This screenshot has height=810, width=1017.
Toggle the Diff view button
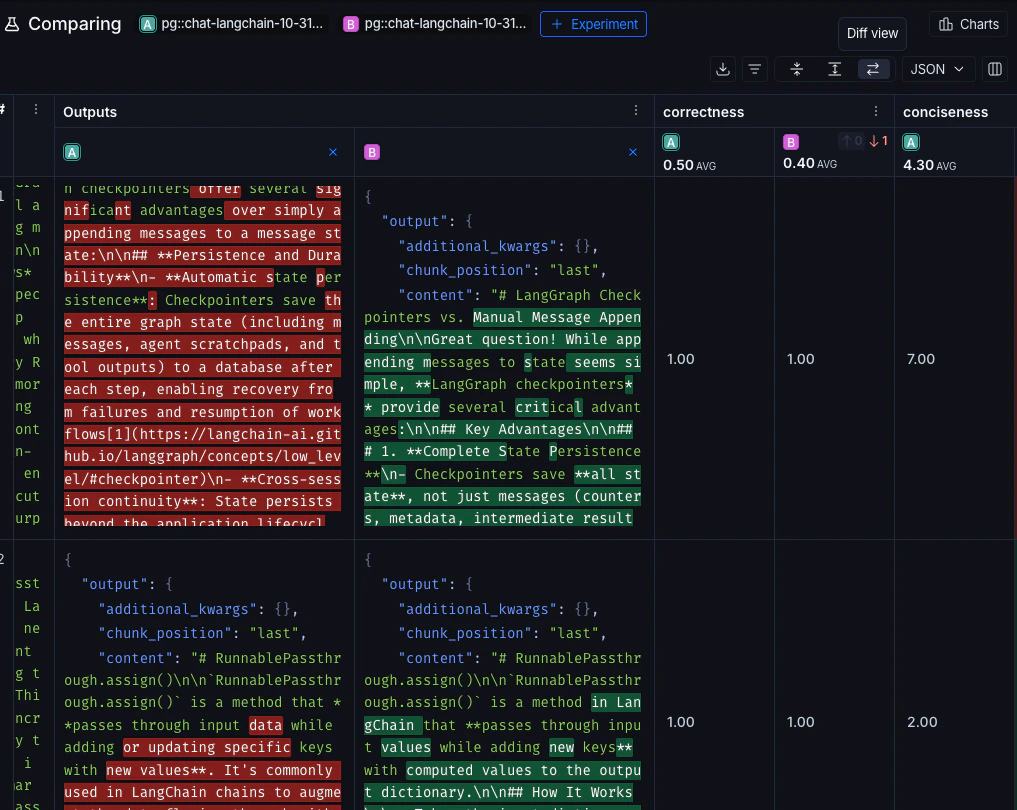point(872,69)
